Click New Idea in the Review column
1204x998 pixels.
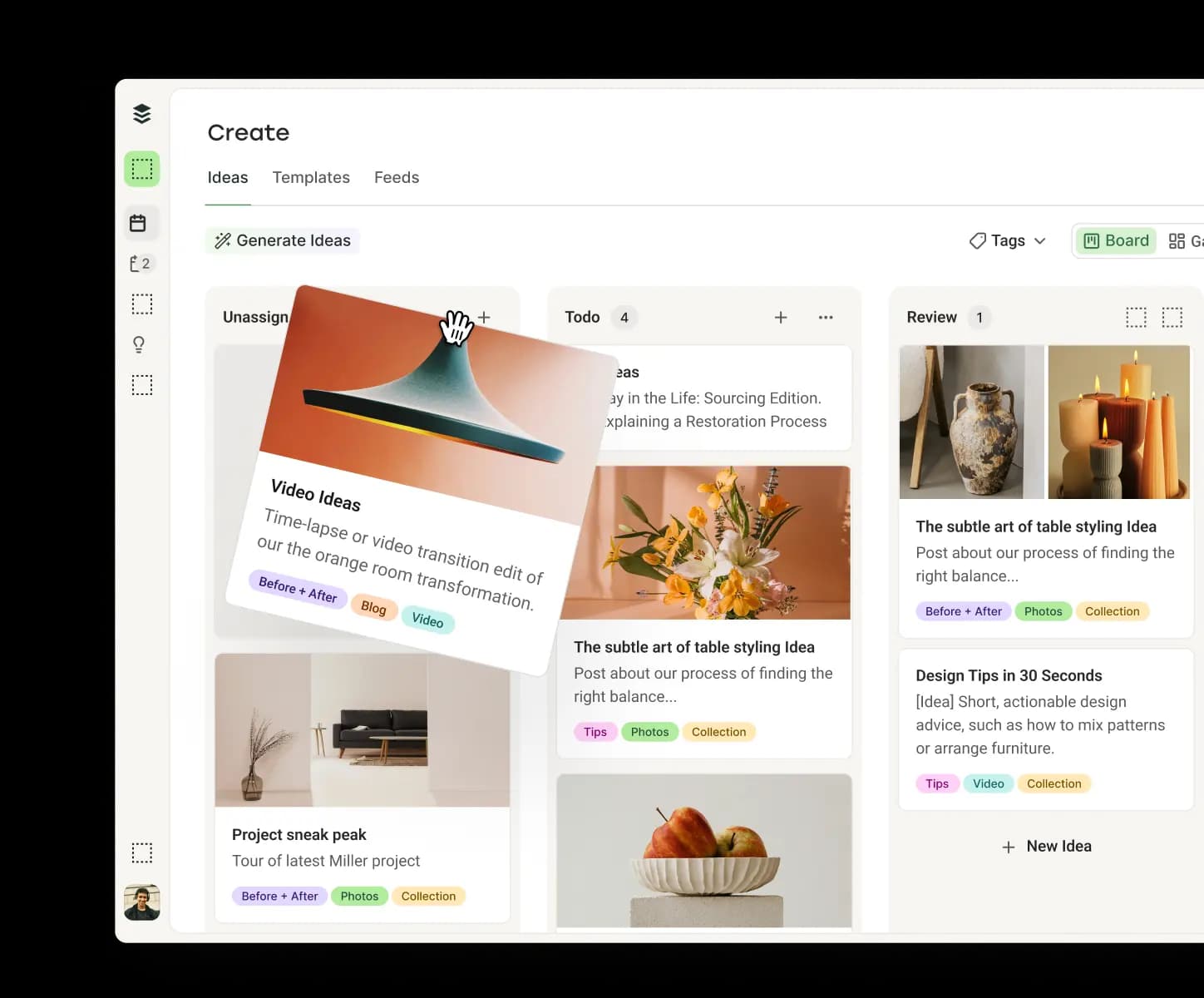[1046, 846]
